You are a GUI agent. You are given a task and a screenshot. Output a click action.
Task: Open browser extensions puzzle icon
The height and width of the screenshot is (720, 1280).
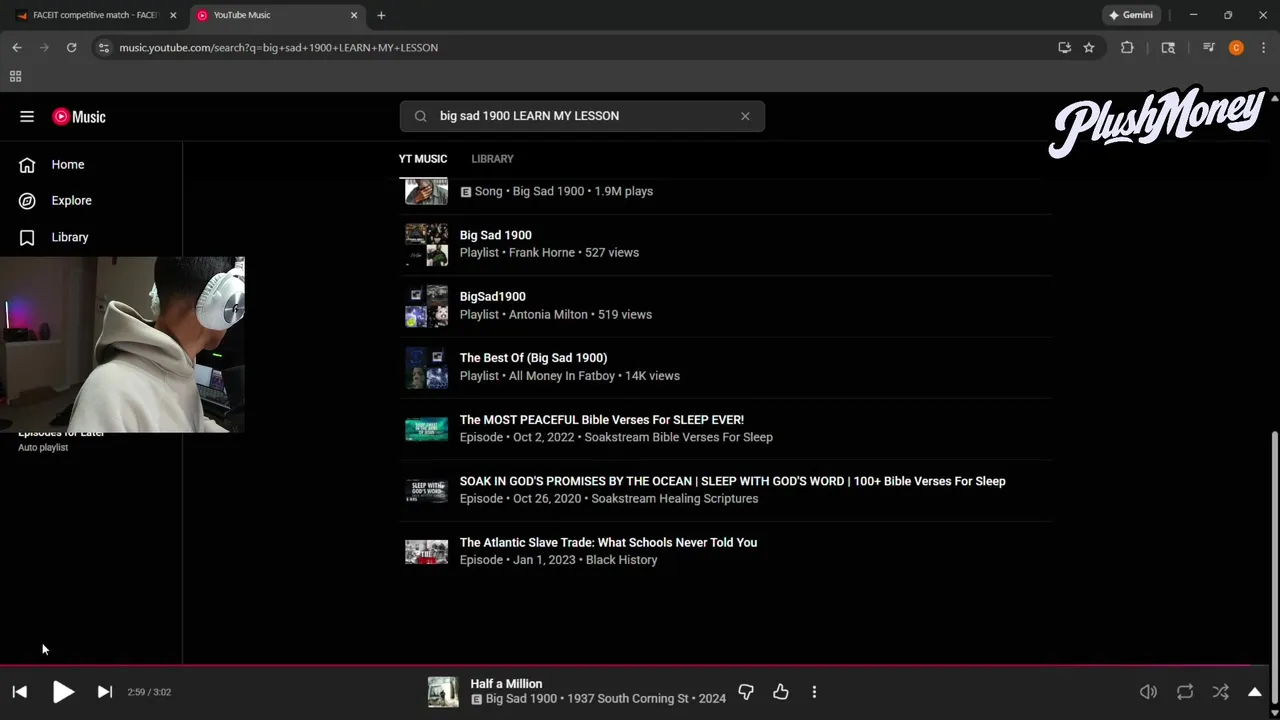(1127, 47)
